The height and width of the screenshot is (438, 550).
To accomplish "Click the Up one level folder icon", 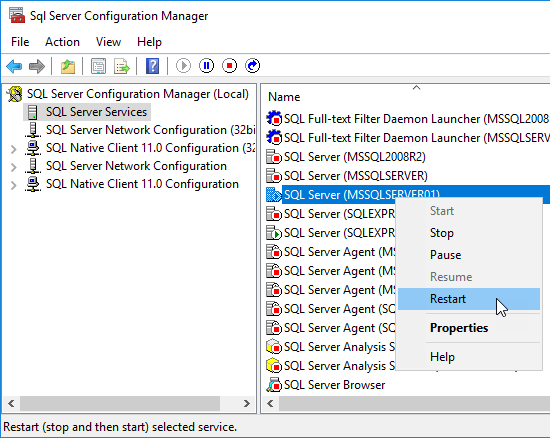I will coord(68,66).
